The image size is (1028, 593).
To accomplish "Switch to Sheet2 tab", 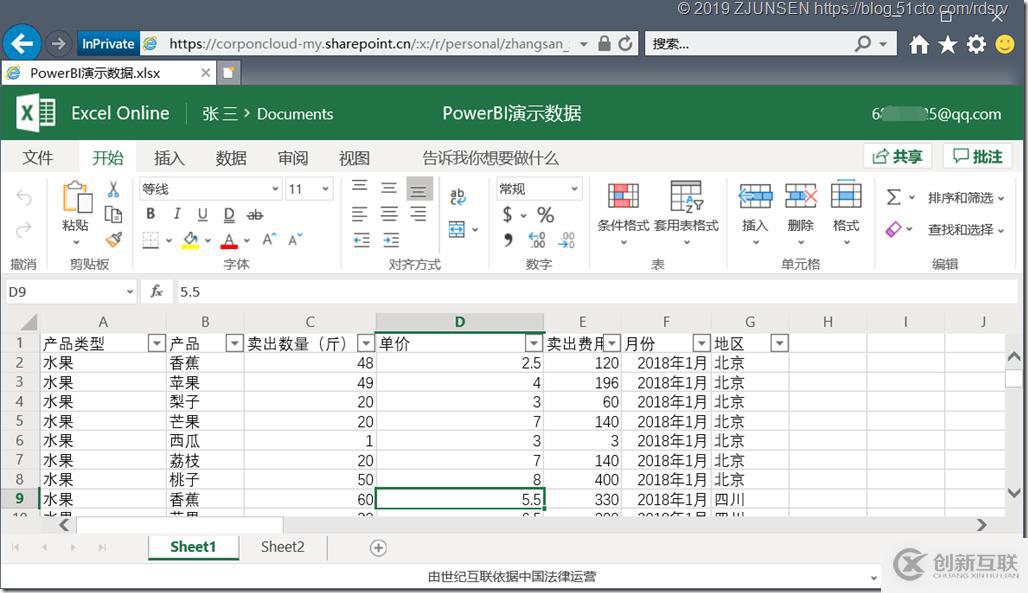I will 283,546.
